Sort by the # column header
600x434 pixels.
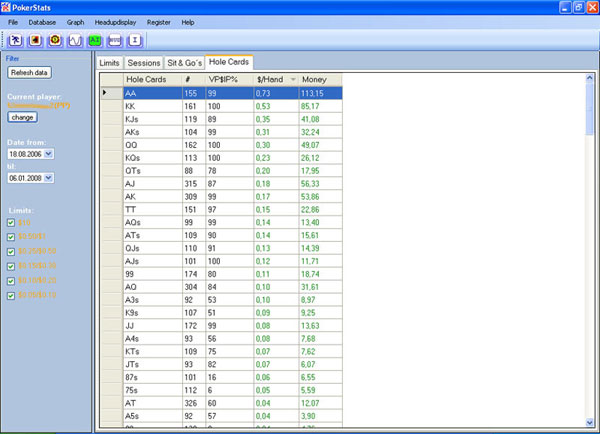pos(194,80)
